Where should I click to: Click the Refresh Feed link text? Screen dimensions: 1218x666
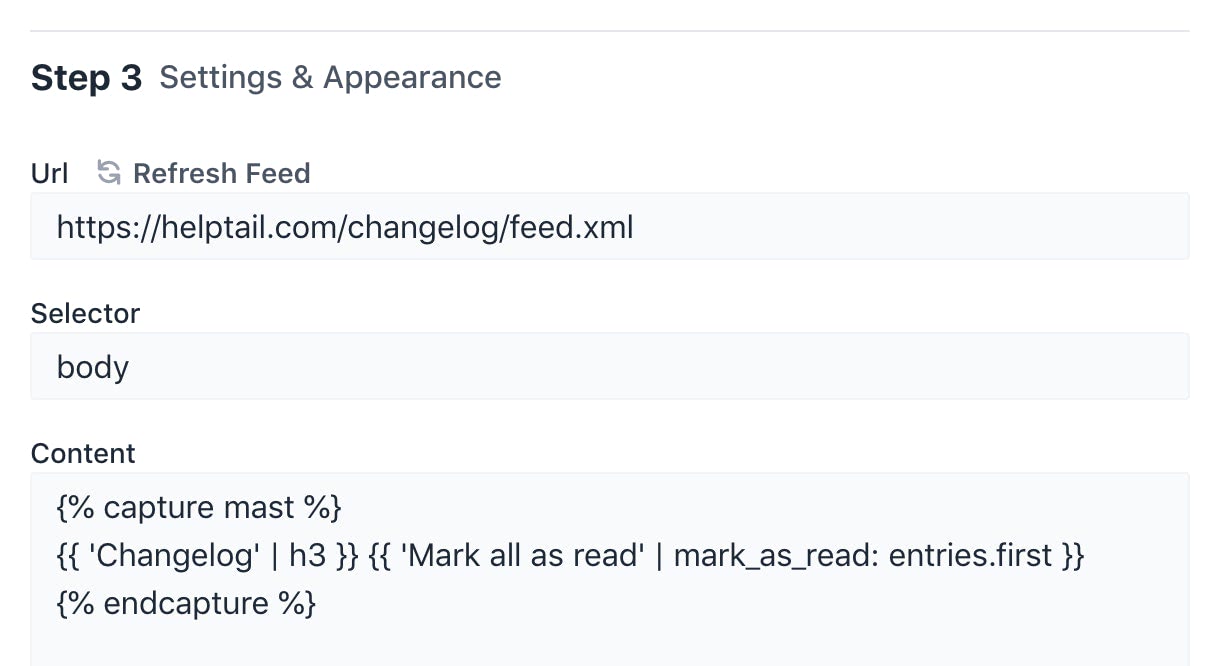221,173
